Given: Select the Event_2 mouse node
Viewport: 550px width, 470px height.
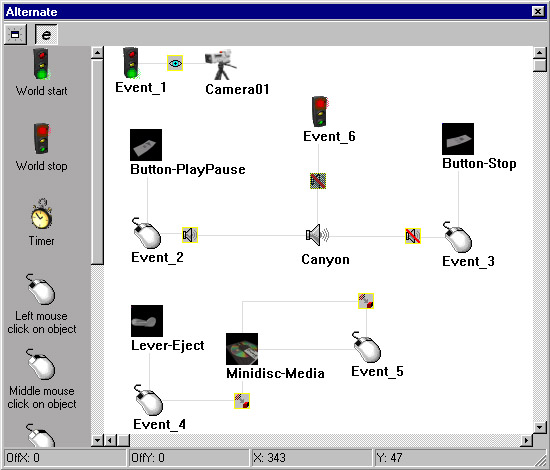Looking at the screenshot, I should (x=147, y=233).
